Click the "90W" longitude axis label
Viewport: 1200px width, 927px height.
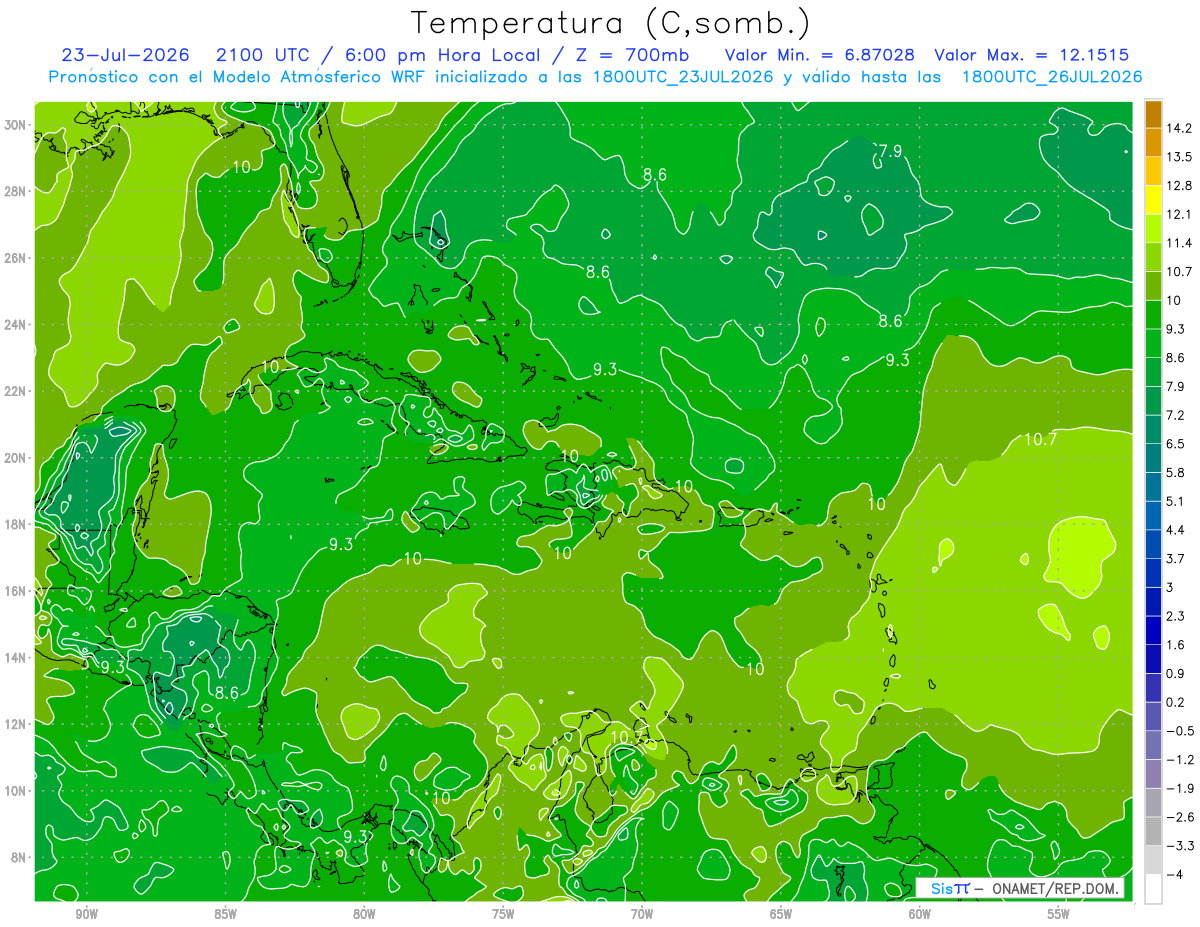click(87, 913)
